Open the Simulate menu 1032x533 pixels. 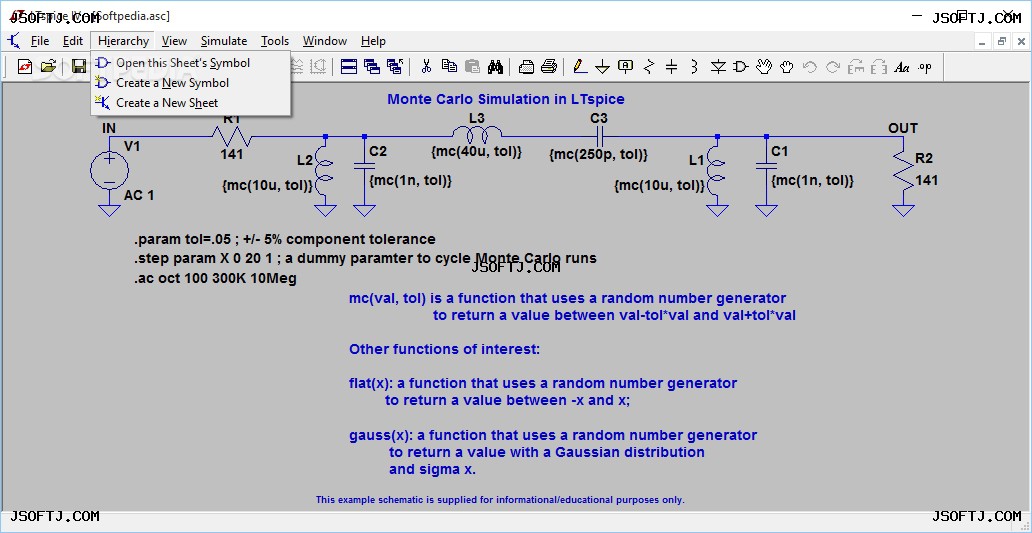click(224, 41)
